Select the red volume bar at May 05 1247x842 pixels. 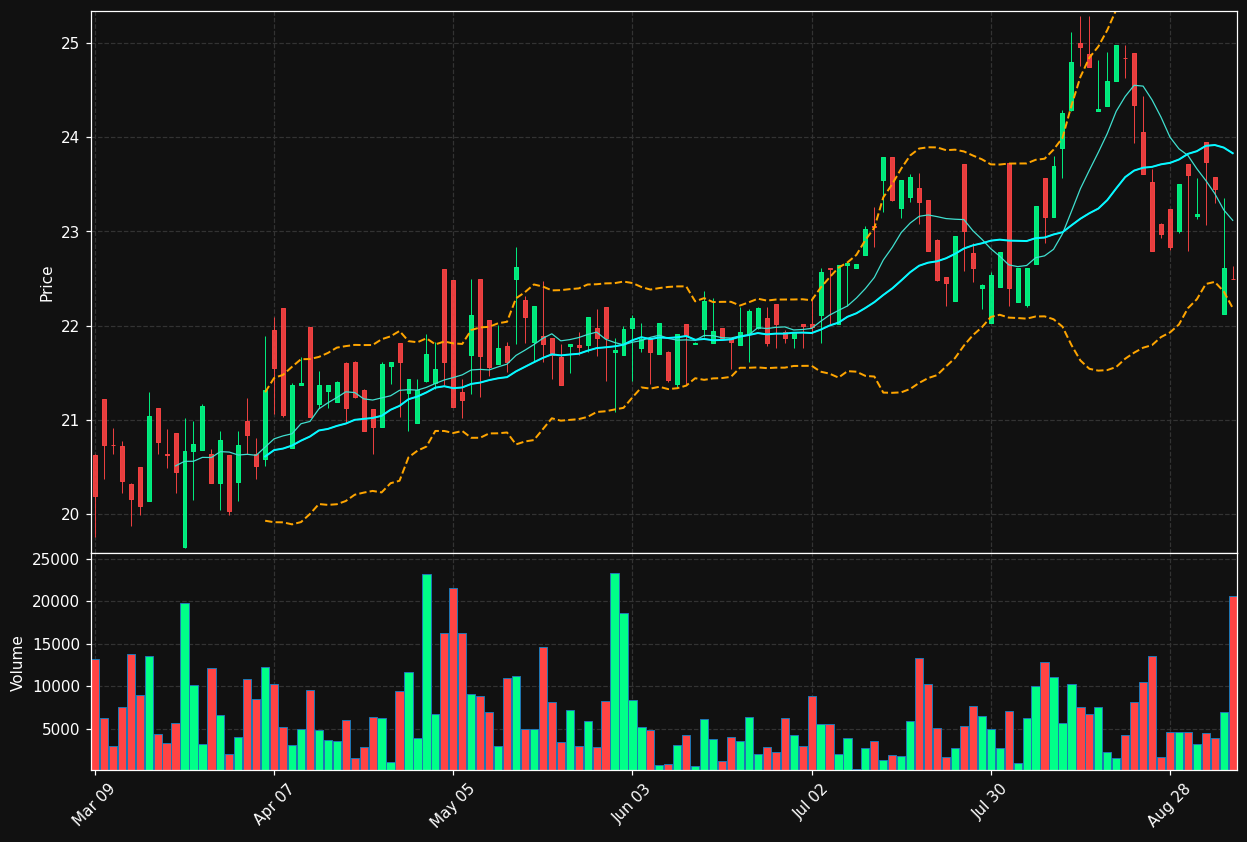(x=453, y=679)
